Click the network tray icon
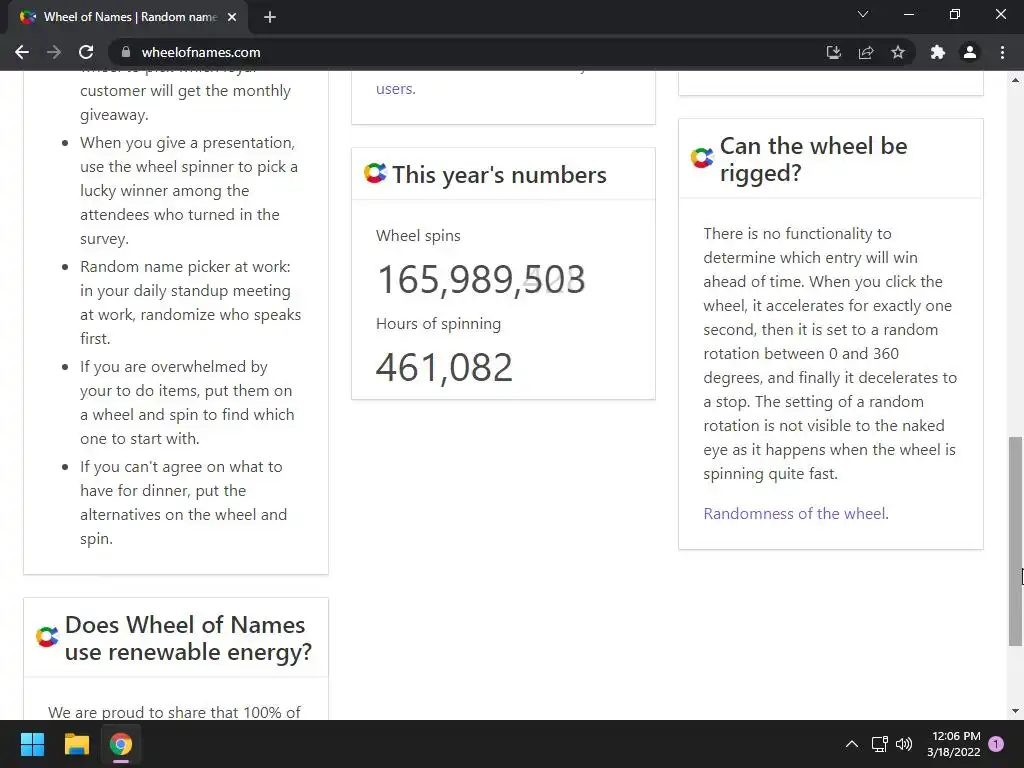The width and height of the screenshot is (1024, 768). 879,744
